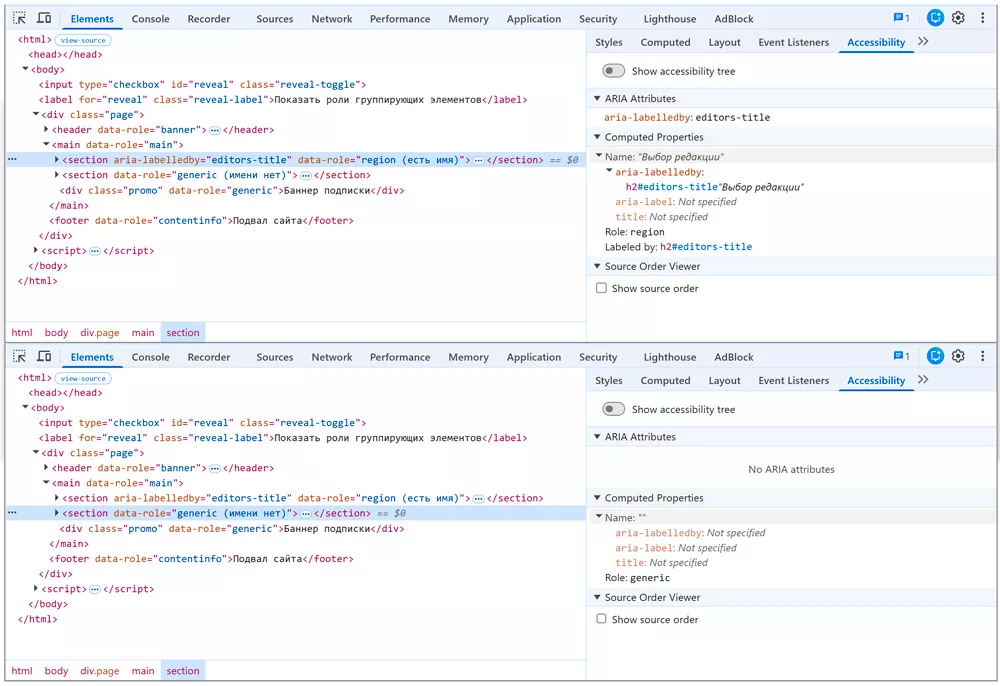
Task: Toggle device toolbar icon in top DevTools panel
Action: coord(44,18)
